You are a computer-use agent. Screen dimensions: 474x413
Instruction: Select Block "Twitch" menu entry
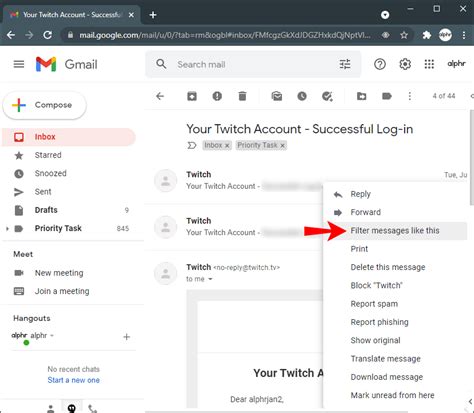(395, 286)
